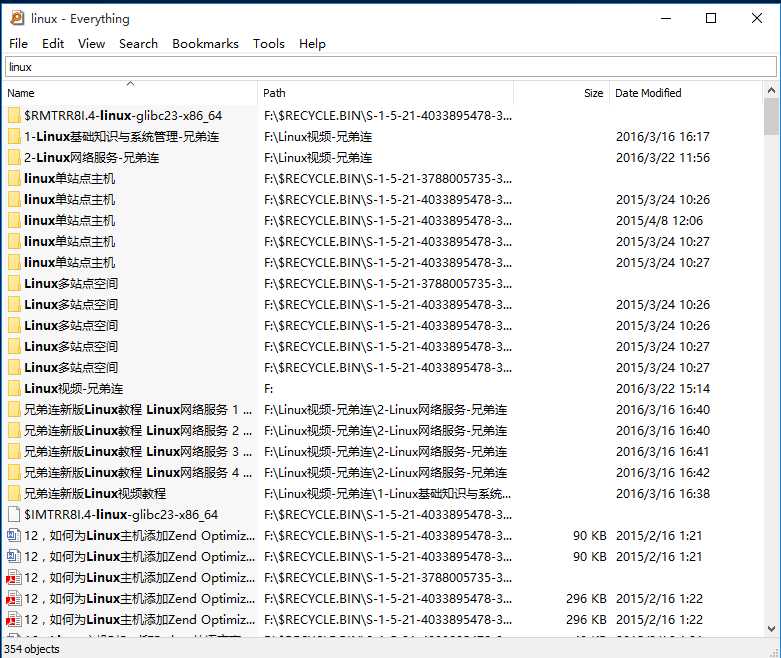
Task: Click blank file icon of $IMTRR8I.4-linux-glibc23-x86_64
Action: click(x=14, y=515)
